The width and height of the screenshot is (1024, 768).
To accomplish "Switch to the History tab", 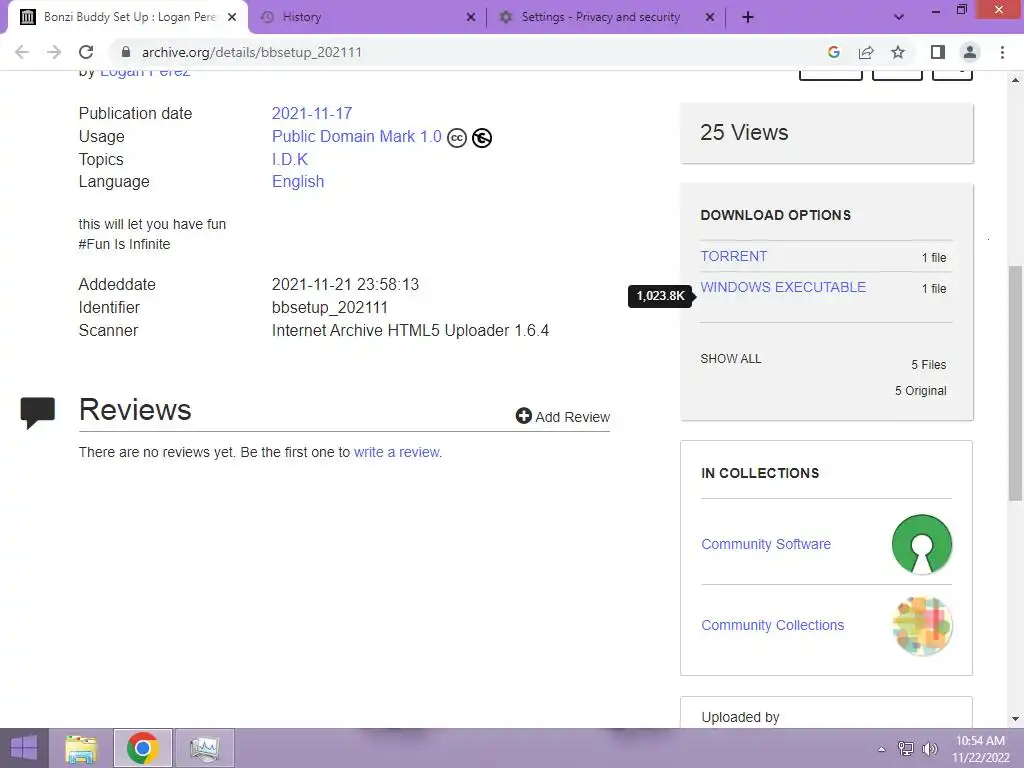I will tap(368, 17).
